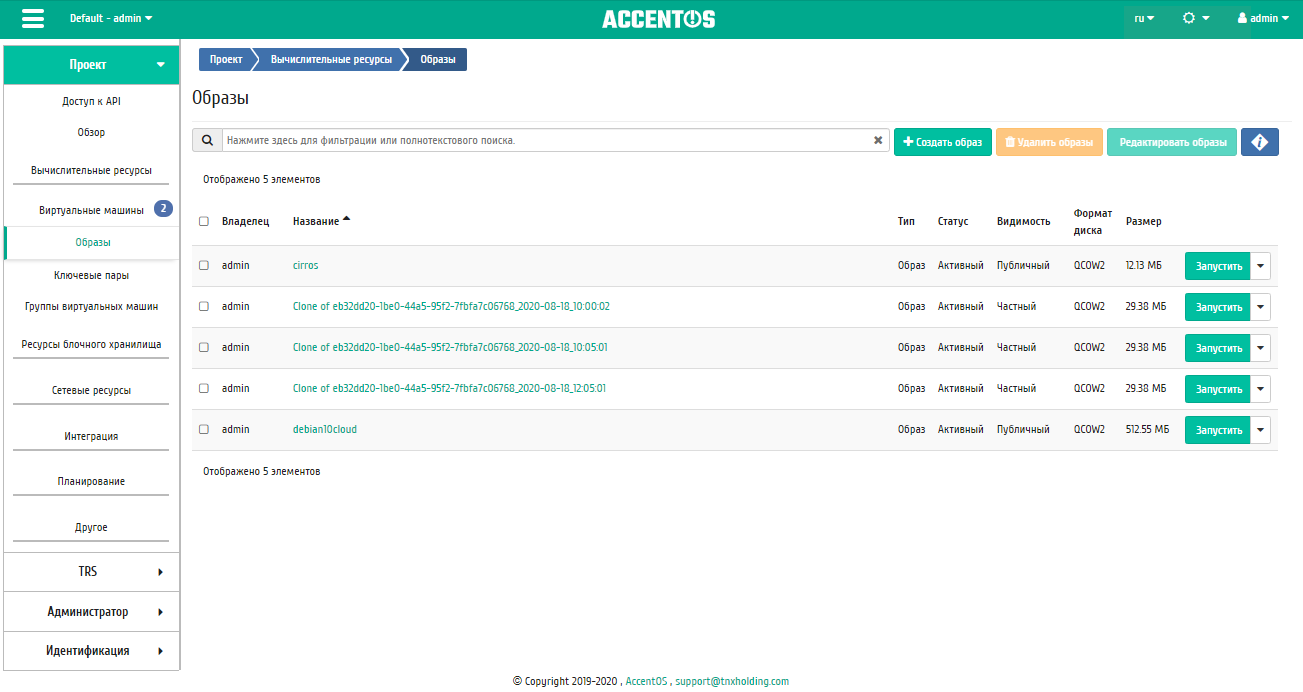The width and height of the screenshot is (1303, 692).
Task: Open Доступ к API menu item
Action: pyautogui.click(x=91, y=101)
